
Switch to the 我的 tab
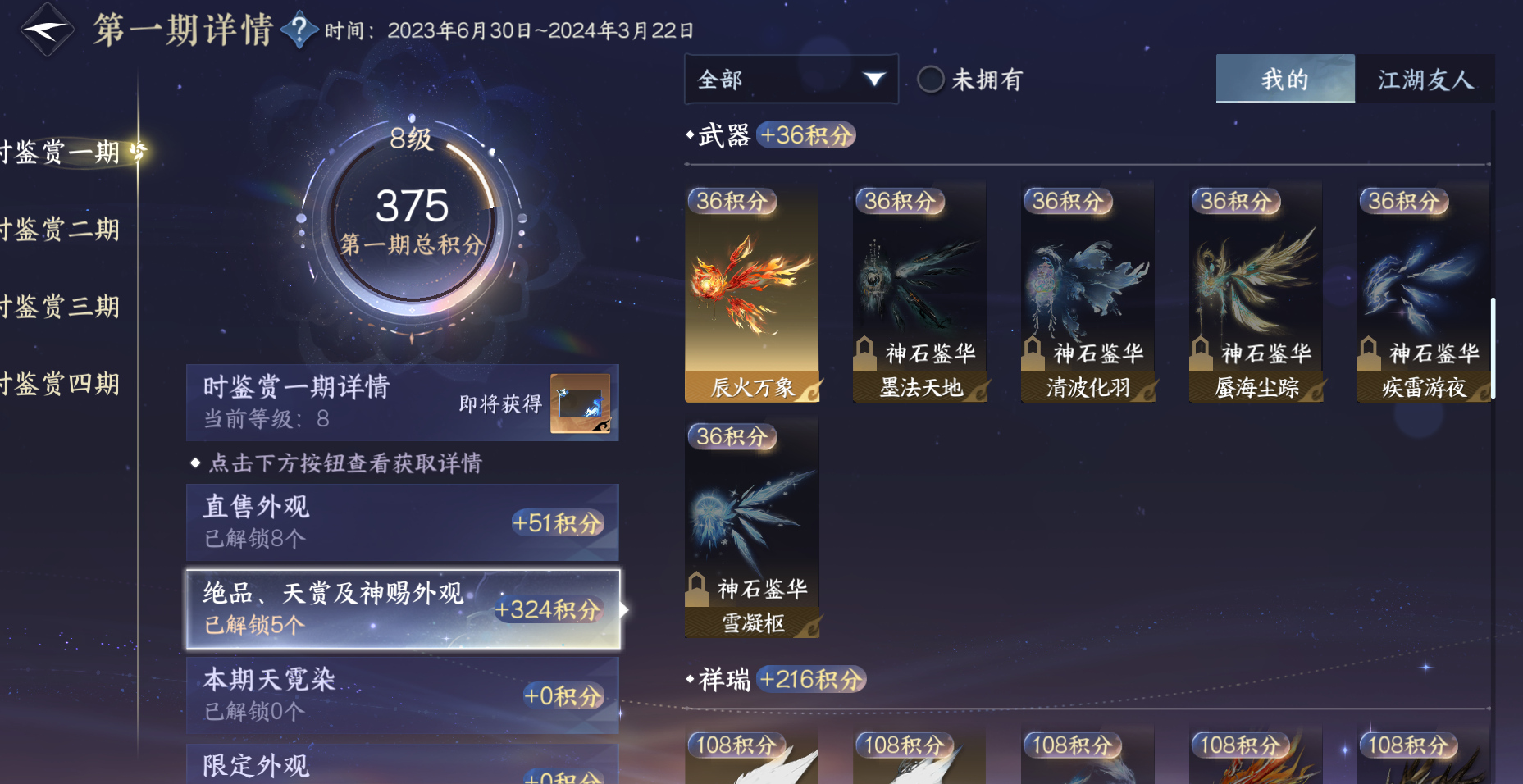click(1285, 80)
